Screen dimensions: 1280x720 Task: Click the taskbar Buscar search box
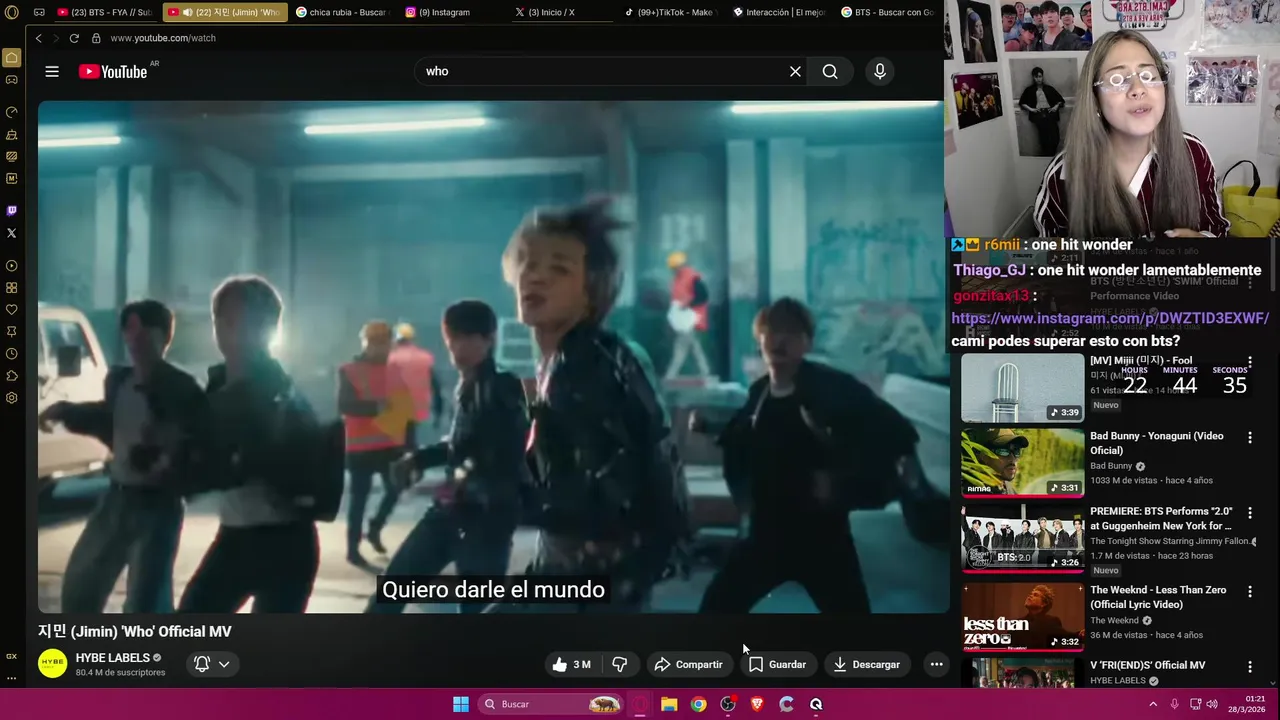pyautogui.click(x=551, y=704)
